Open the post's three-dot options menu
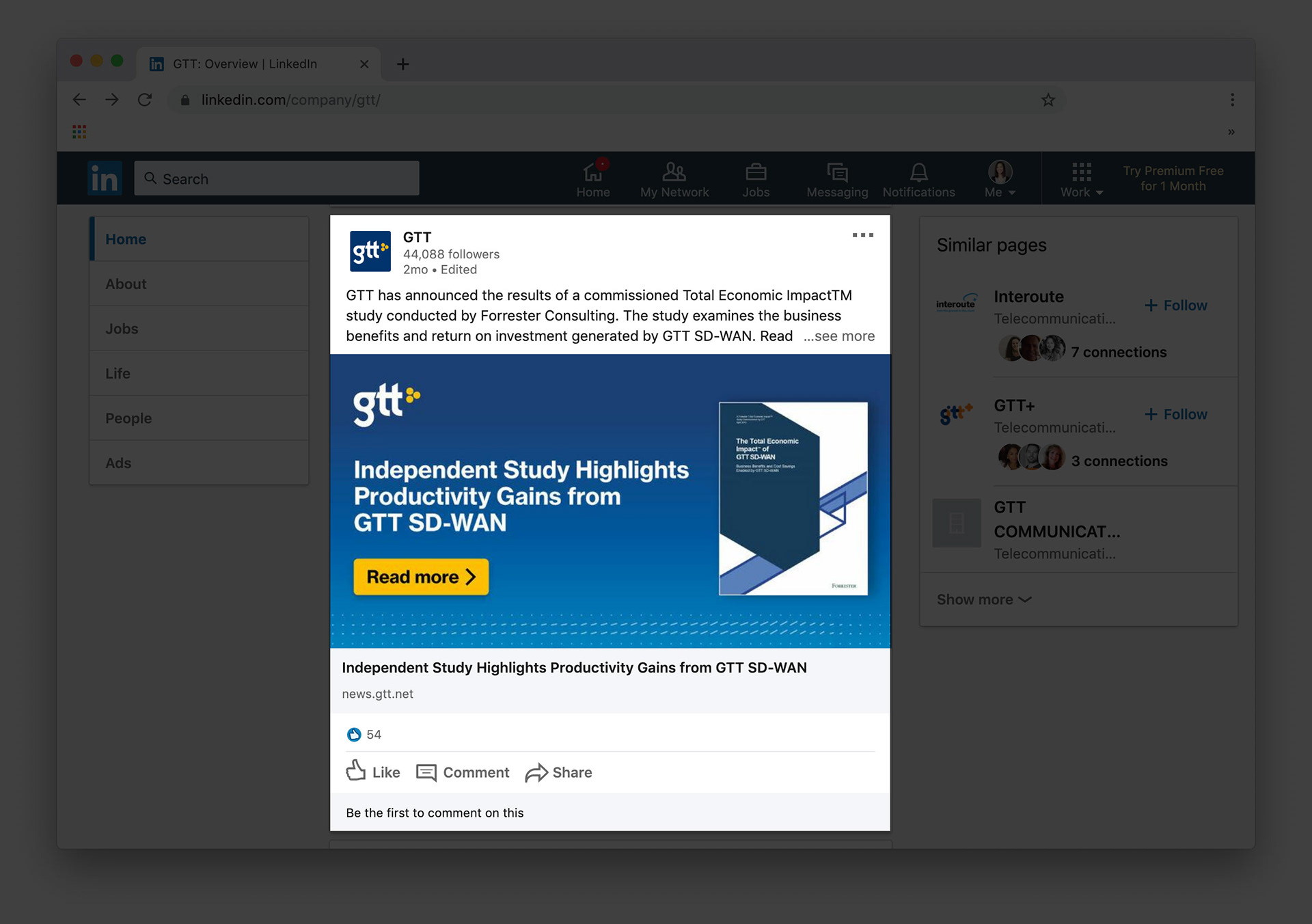This screenshot has height=924, width=1312. (862, 235)
